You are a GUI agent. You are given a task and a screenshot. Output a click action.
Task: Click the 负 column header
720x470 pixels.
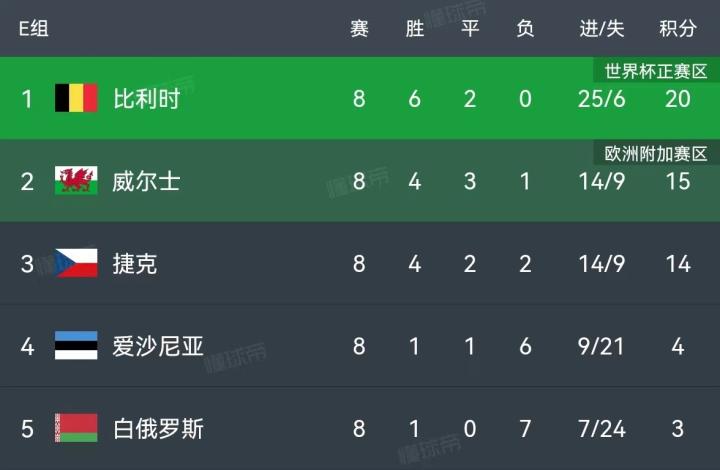click(x=525, y=28)
